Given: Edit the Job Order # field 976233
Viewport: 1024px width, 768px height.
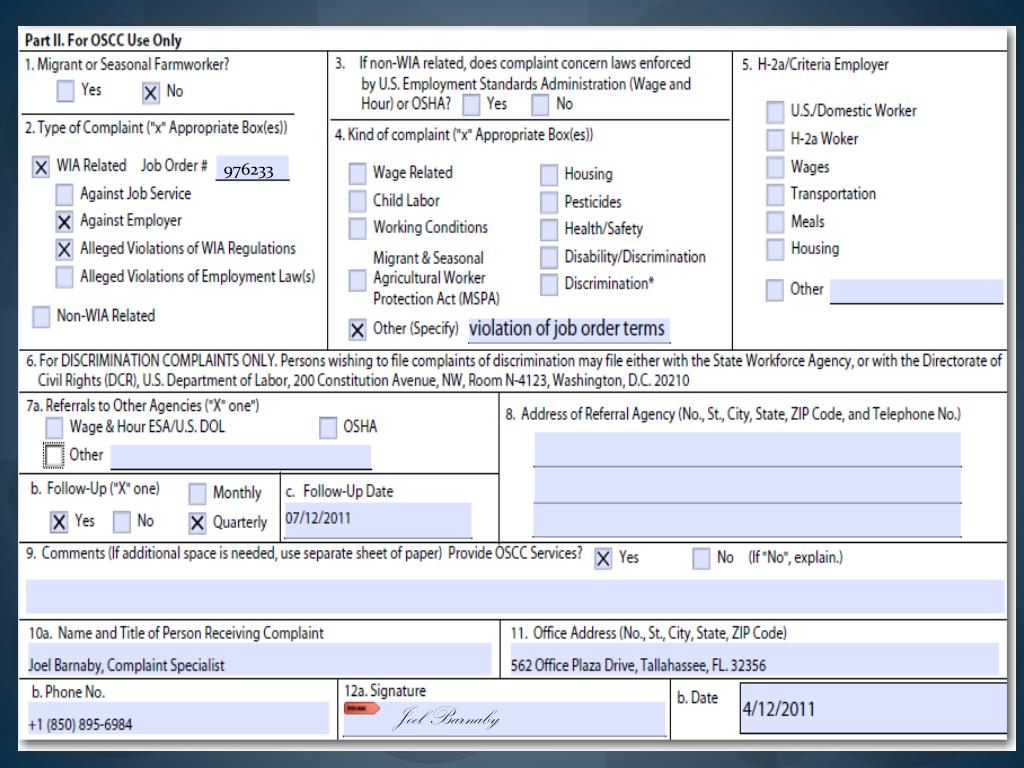Looking at the screenshot, I should pos(252,168).
